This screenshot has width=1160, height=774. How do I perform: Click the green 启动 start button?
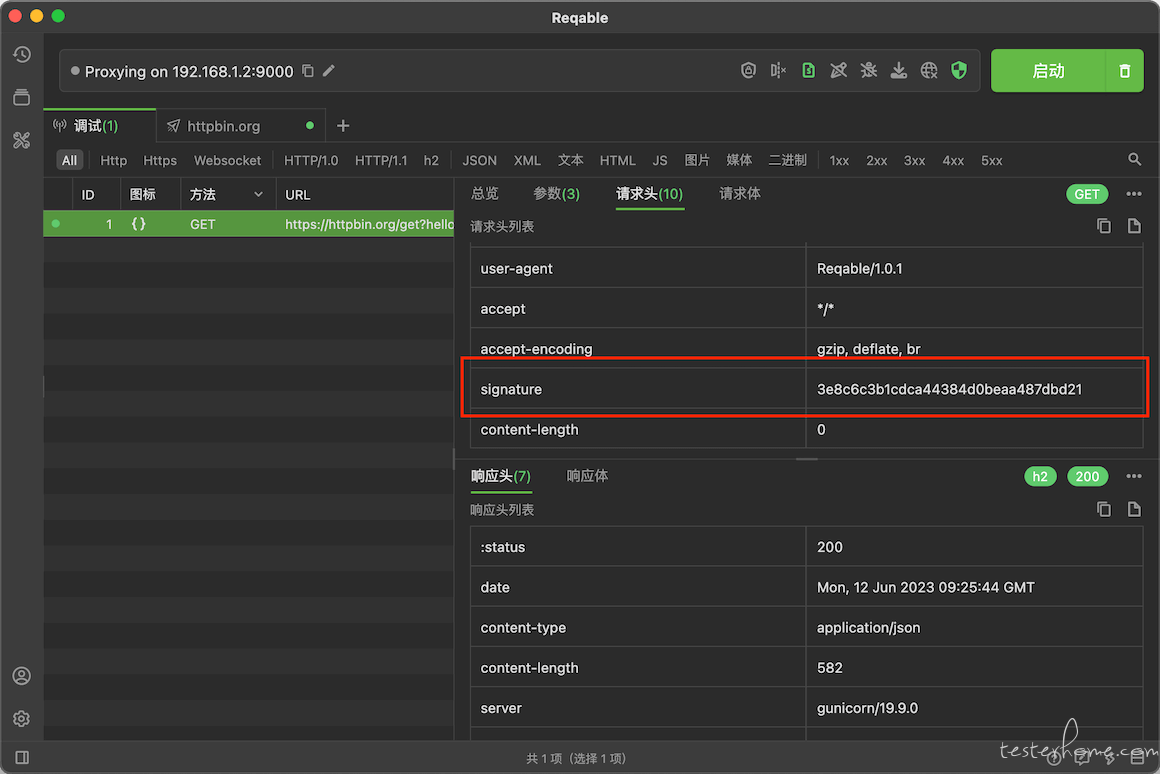[1048, 71]
